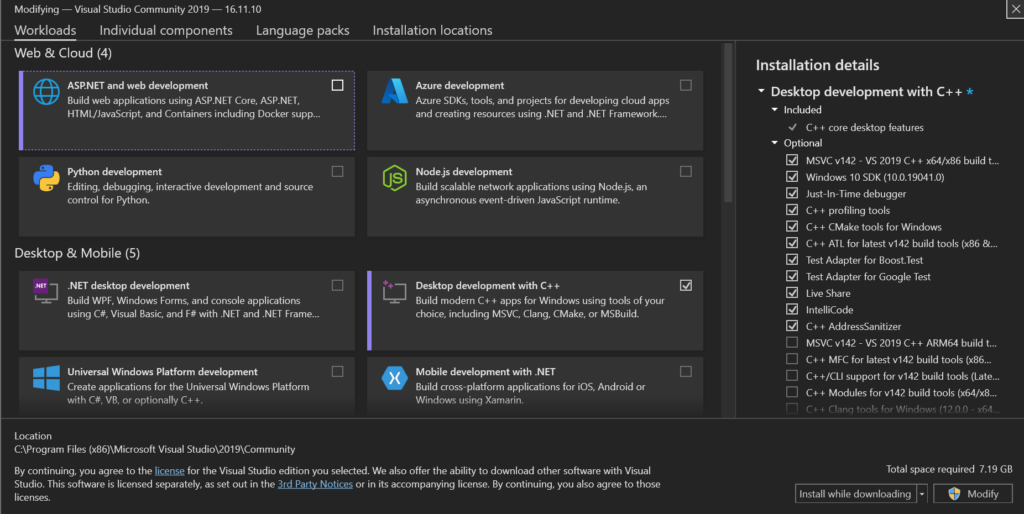Open the Install while downloading dropdown arrow

(922, 494)
